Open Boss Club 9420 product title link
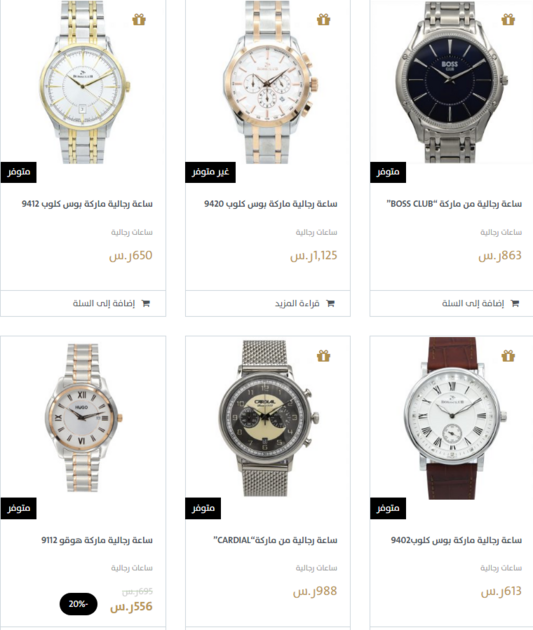The height and width of the screenshot is (630, 533). 271,204
